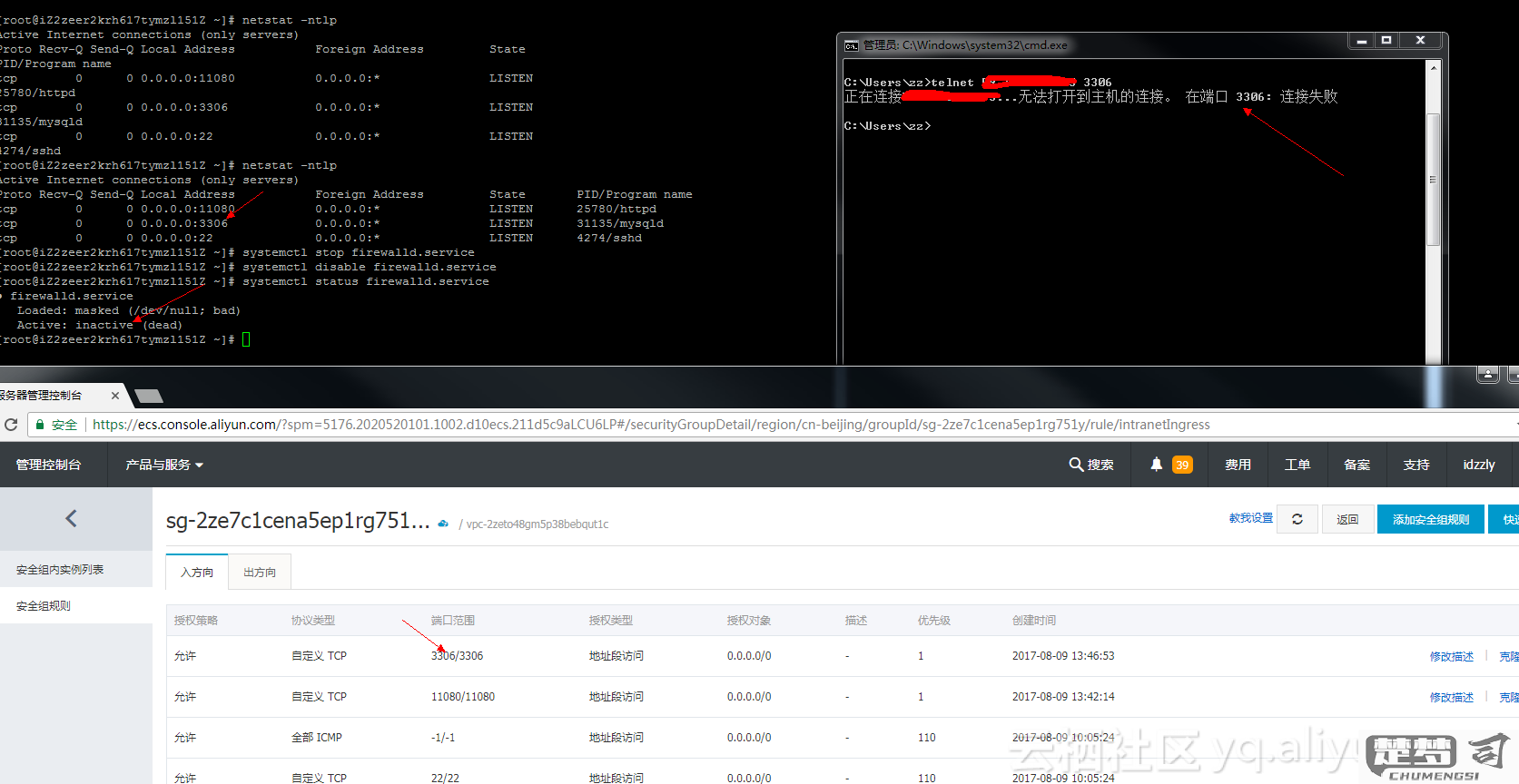Click priority 110 of ICMP rule
Screen dimensions: 1519x784
pyautogui.click(x=926, y=738)
